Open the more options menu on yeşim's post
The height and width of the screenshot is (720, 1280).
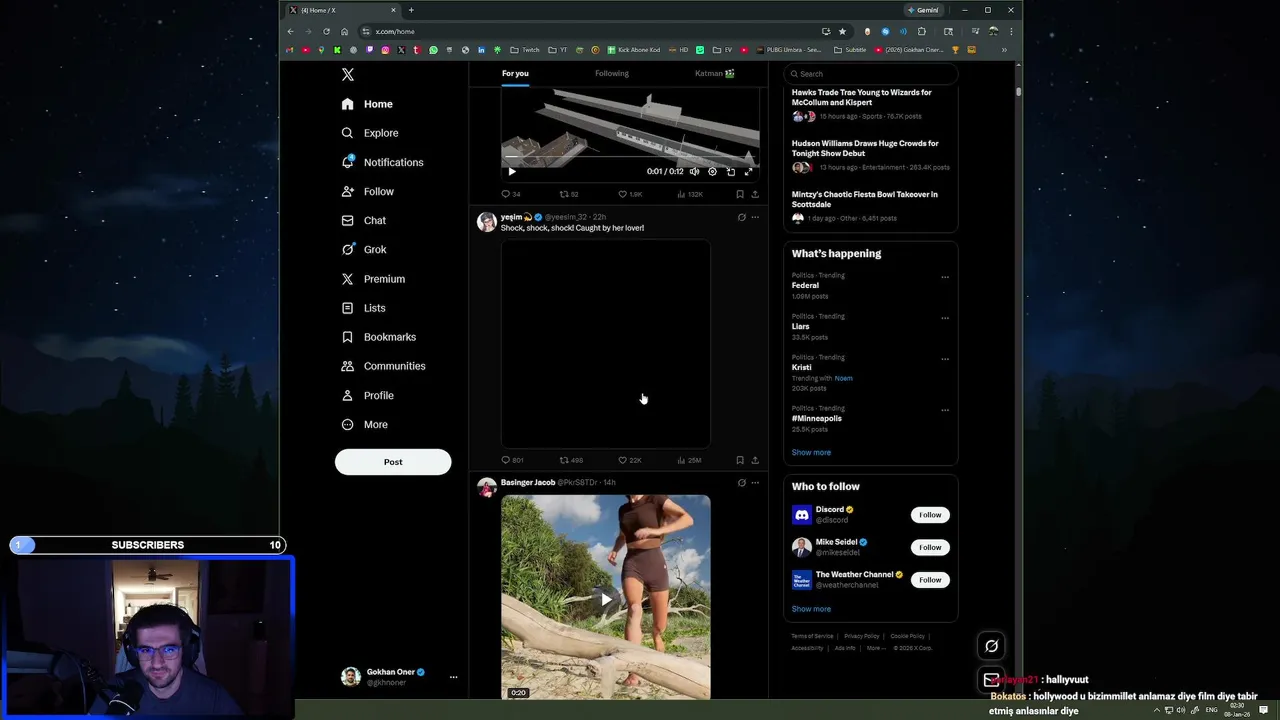(x=755, y=217)
